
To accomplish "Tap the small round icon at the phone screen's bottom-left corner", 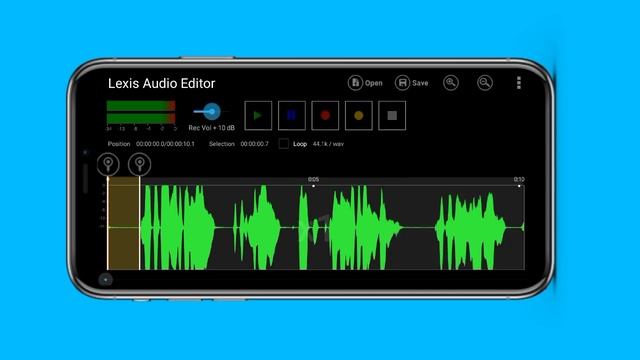I will point(106,280).
